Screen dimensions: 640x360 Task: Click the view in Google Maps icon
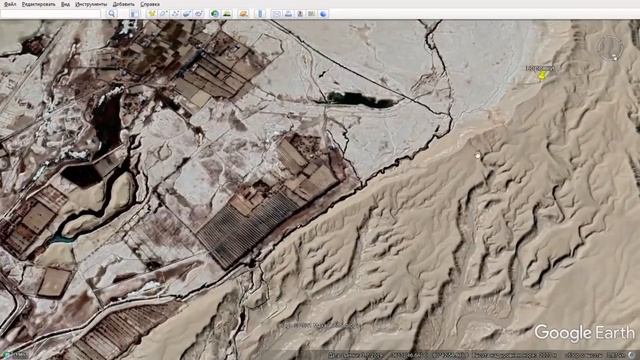pyautogui.click(x=311, y=14)
